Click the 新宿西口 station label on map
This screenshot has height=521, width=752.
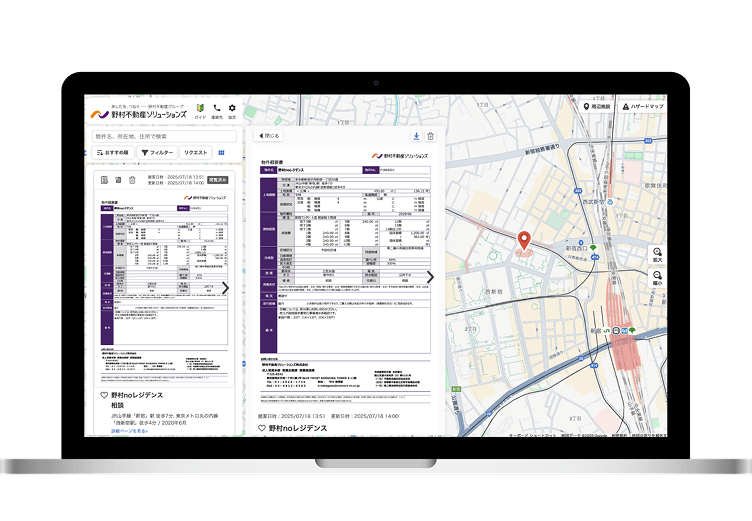(x=576, y=249)
